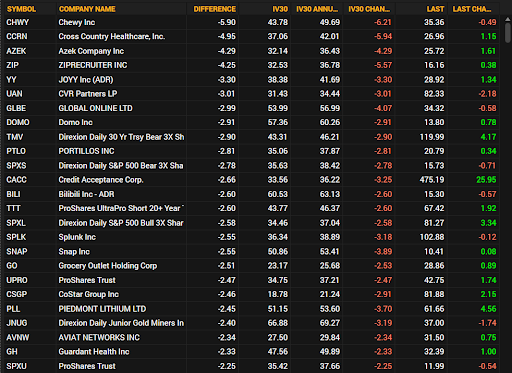Viewport: 512px width, 373px height.
Task: Select the CHWY symbol cell
Action: tap(18, 22)
